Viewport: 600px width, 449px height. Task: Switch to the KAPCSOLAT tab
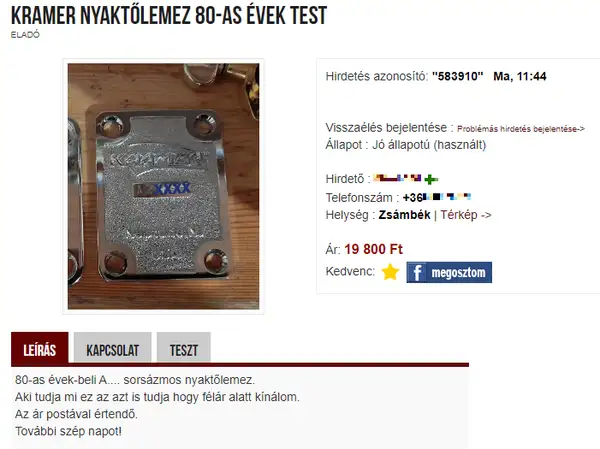[112, 347]
